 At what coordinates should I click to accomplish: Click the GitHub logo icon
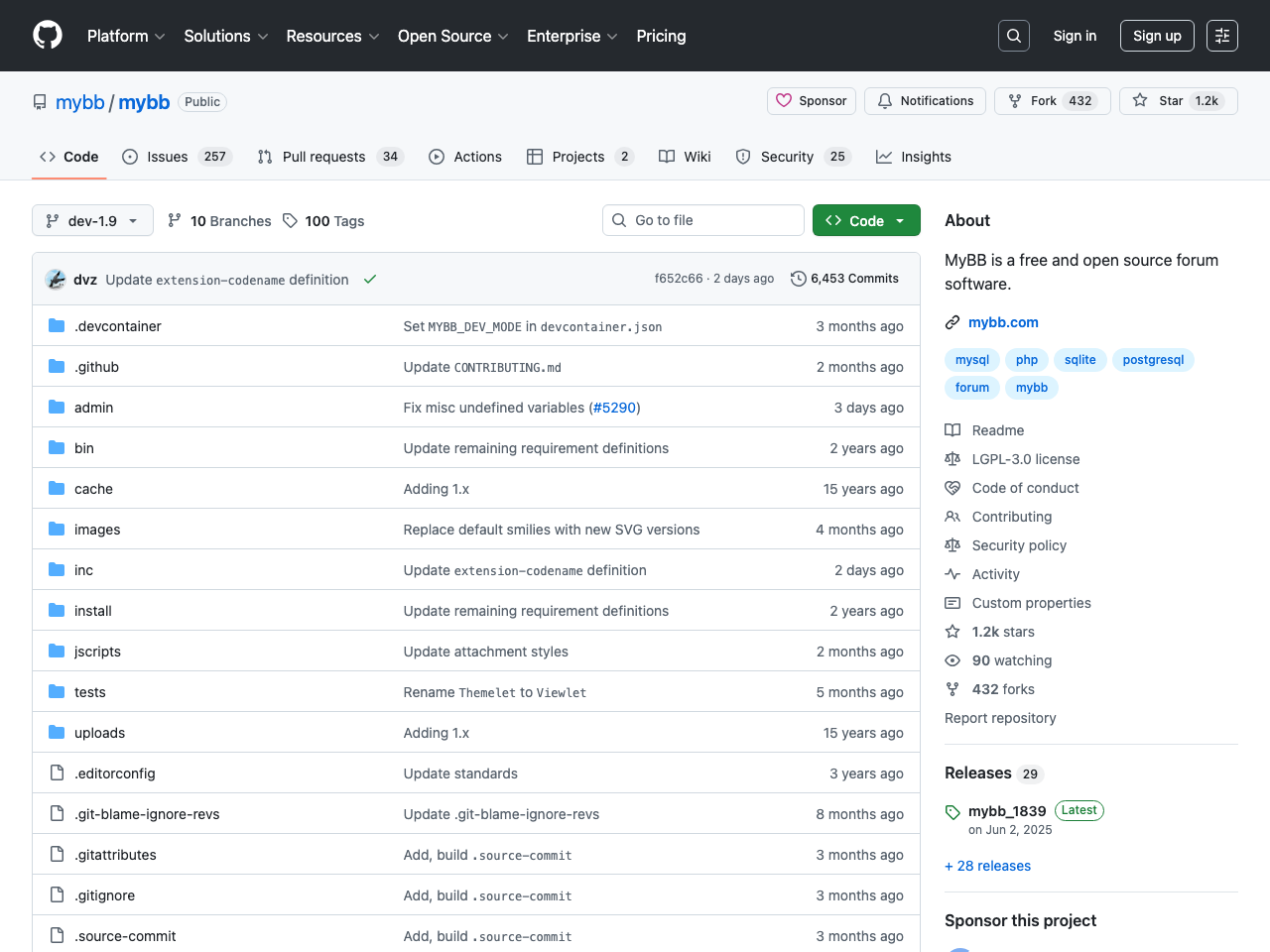[x=48, y=36]
